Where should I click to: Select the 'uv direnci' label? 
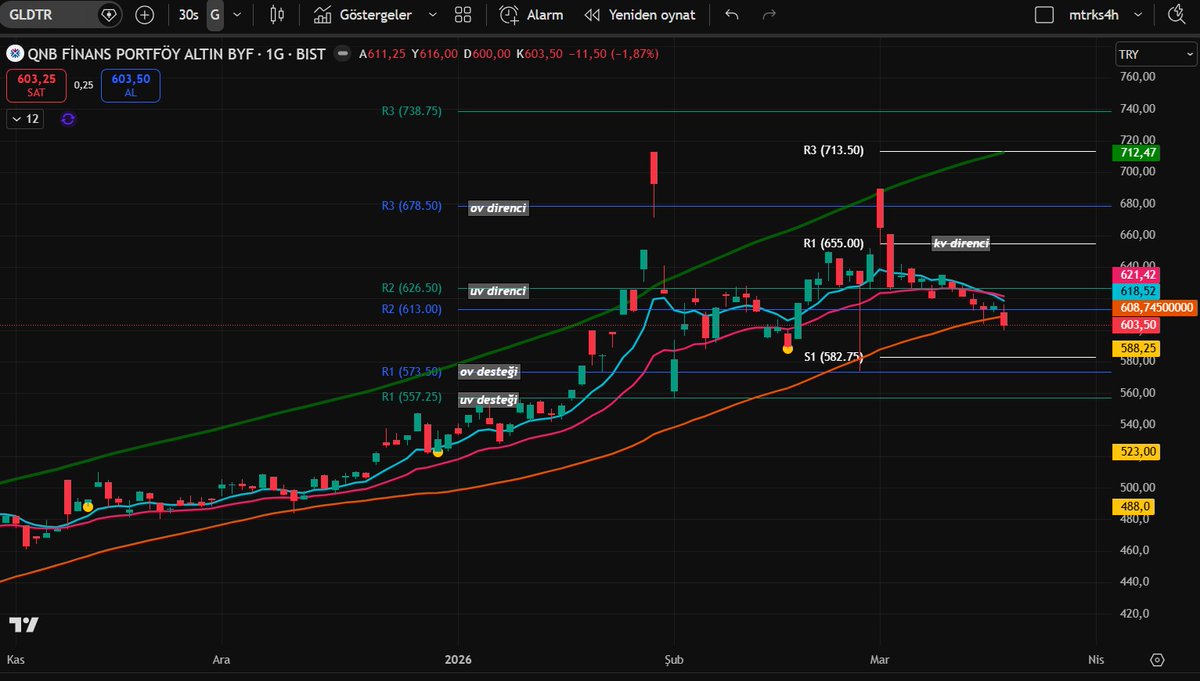click(498, 291)
